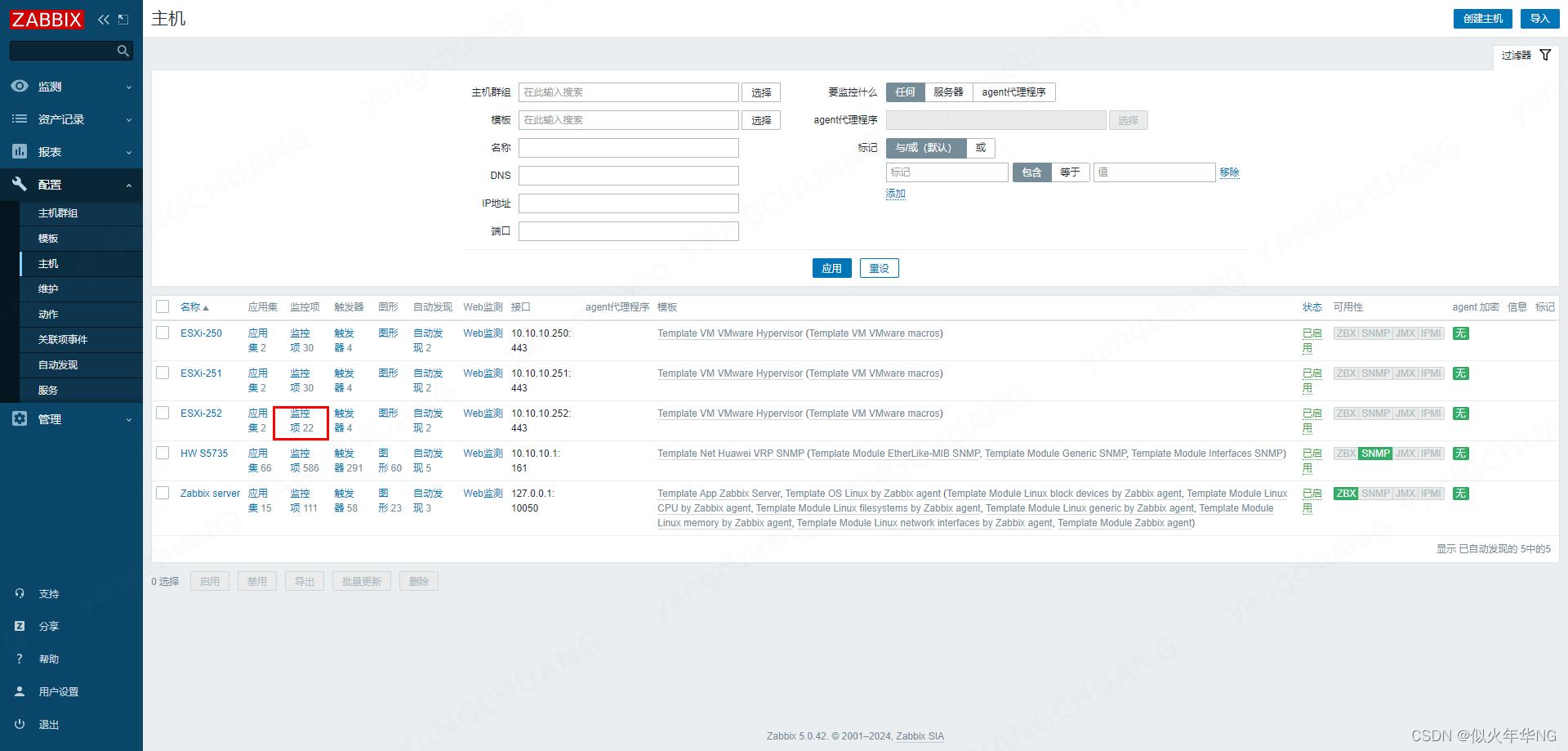Click the 支持 headset icon
The width and height of the screenshot is (1568, 751).
click(x=20, y=593)
